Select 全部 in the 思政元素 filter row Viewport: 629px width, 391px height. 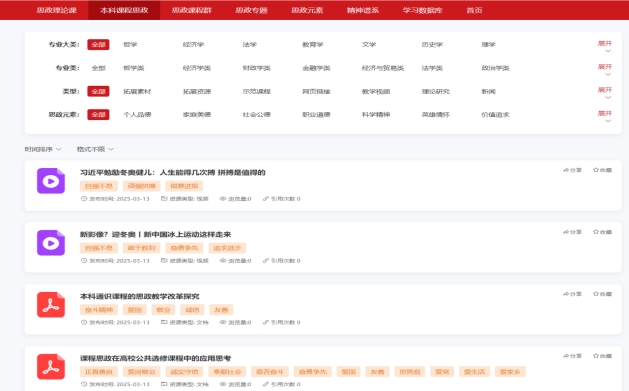click(98, 115)
